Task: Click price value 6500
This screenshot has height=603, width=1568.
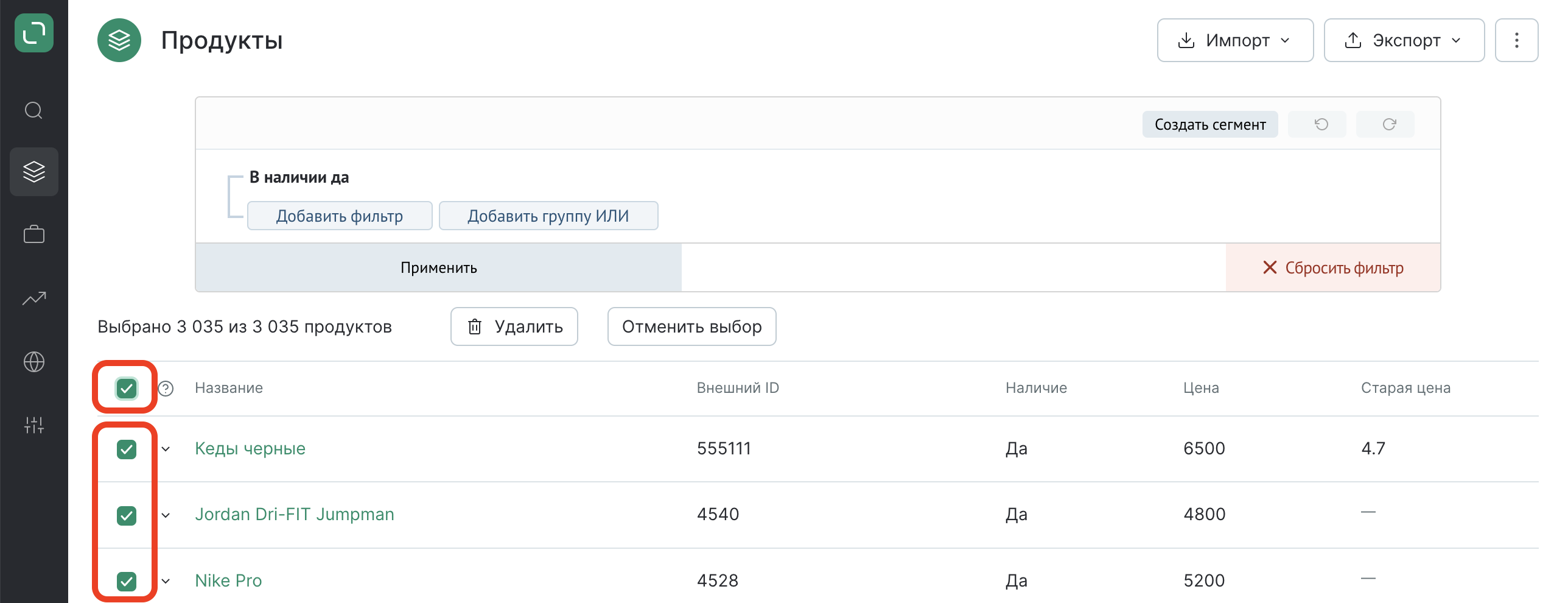Action: point(1204,448)
